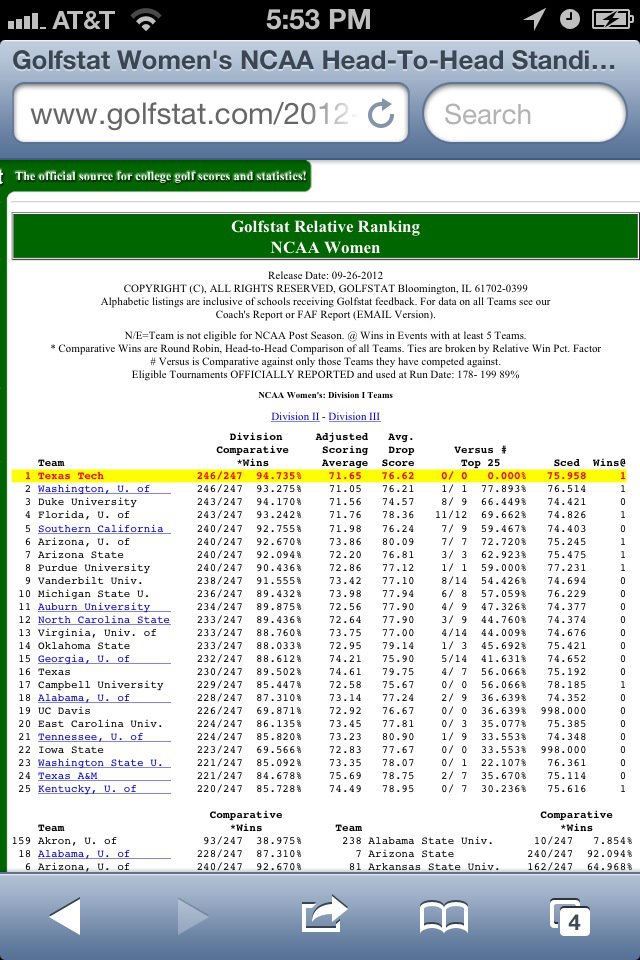Open Washington, U. of team link
Viewport: 640px width, 960px height.
94,489
